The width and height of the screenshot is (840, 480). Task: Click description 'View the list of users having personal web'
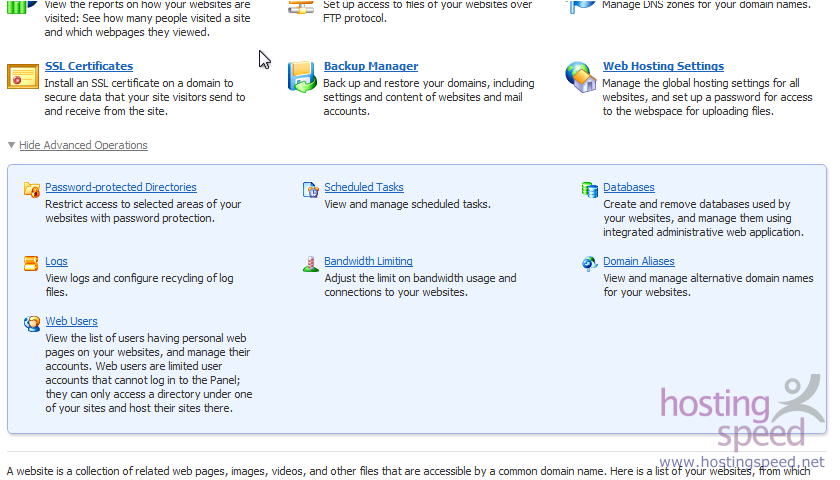(x=148, y=373)
